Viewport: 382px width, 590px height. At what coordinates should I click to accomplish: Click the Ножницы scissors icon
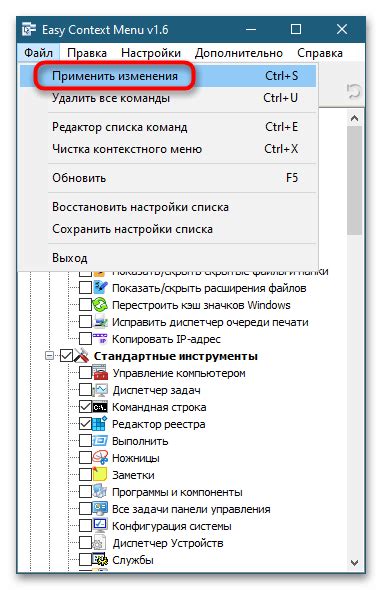100,458
